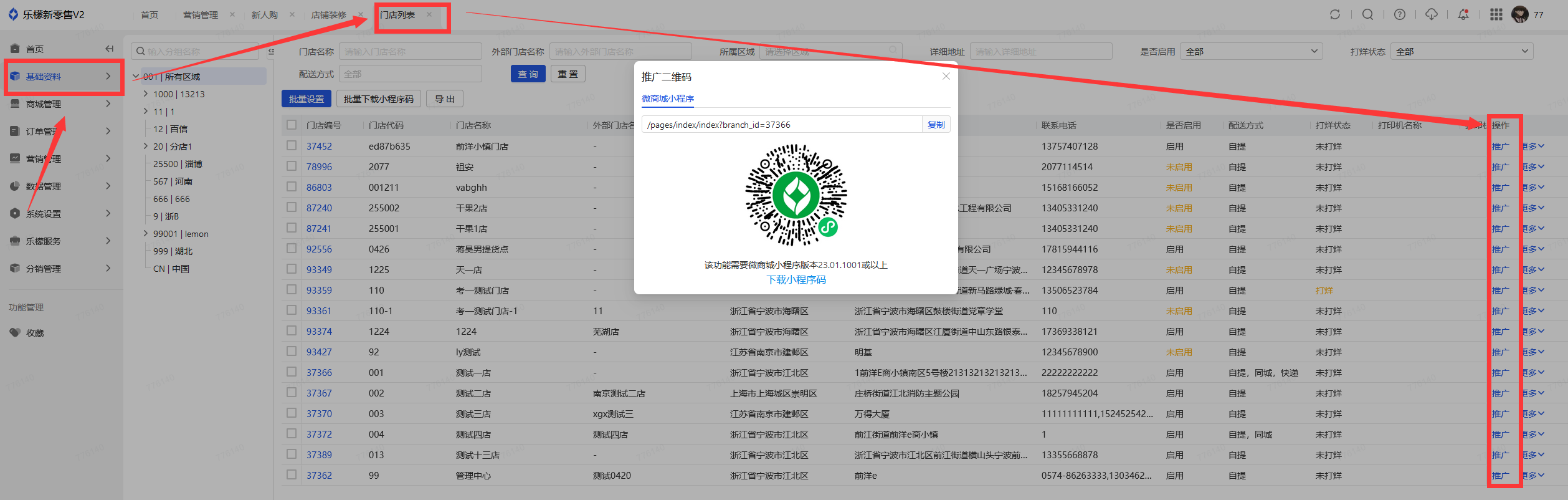Switch to the 店铺装修 tab

point(329,15)
